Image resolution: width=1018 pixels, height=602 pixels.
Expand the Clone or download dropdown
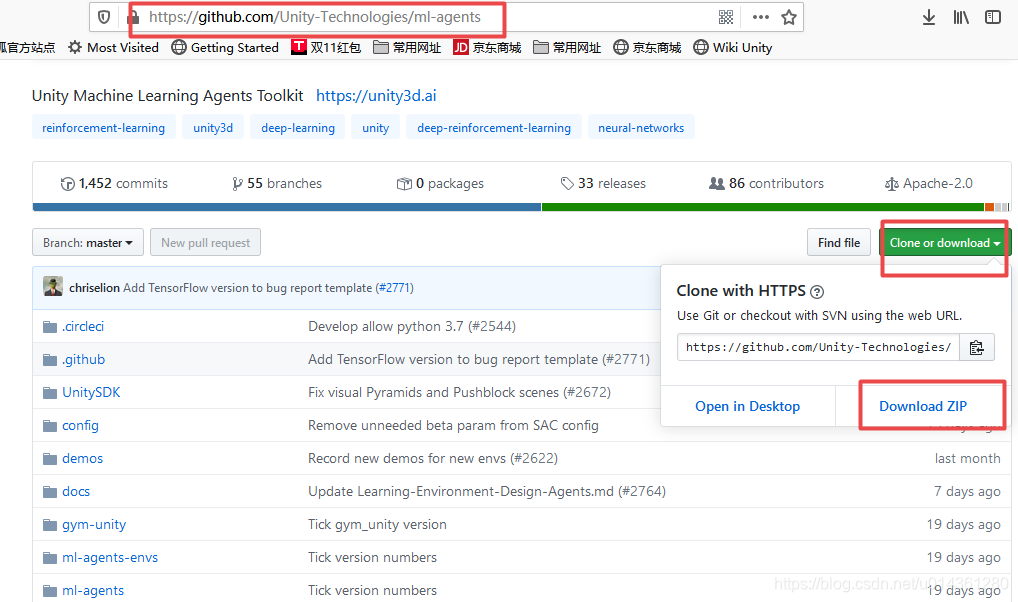(x=945, y=242)
